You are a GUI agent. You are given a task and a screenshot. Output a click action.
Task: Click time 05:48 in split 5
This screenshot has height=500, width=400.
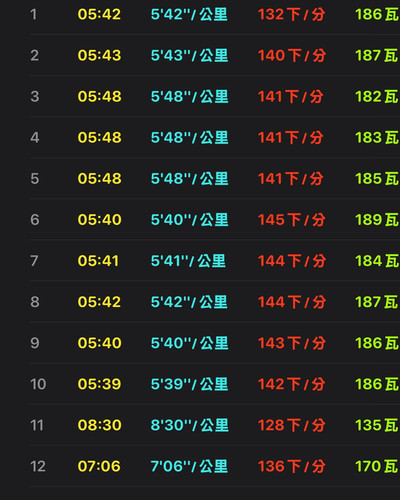(100, 178)
